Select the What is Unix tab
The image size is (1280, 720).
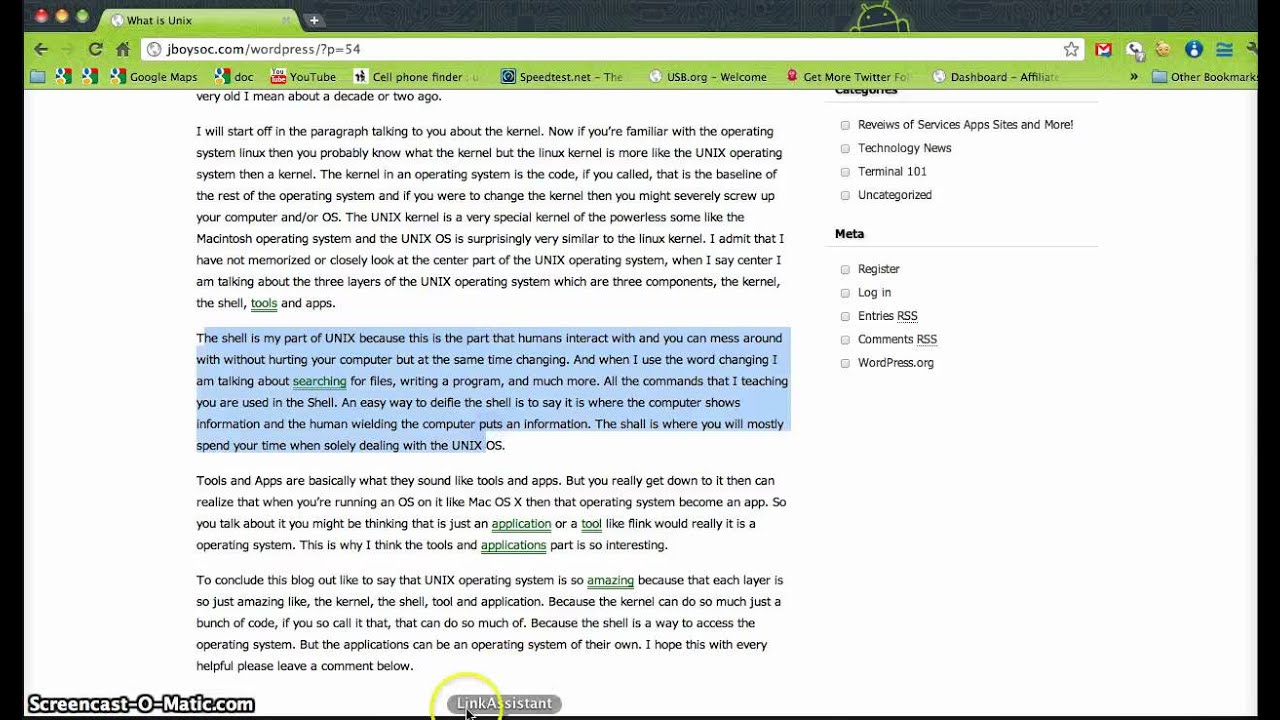(x=200, y=20)
